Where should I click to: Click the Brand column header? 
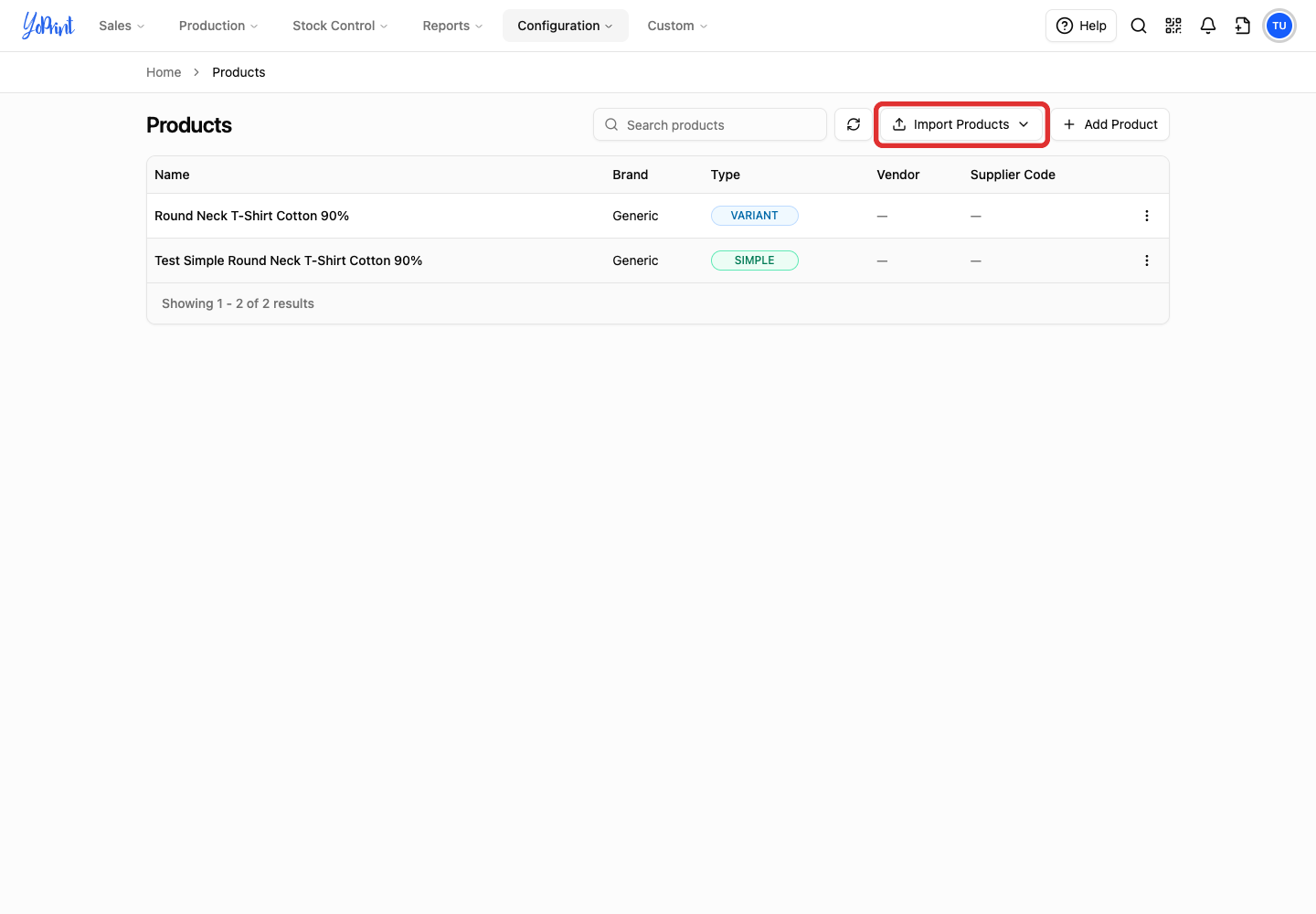(631, 175)
